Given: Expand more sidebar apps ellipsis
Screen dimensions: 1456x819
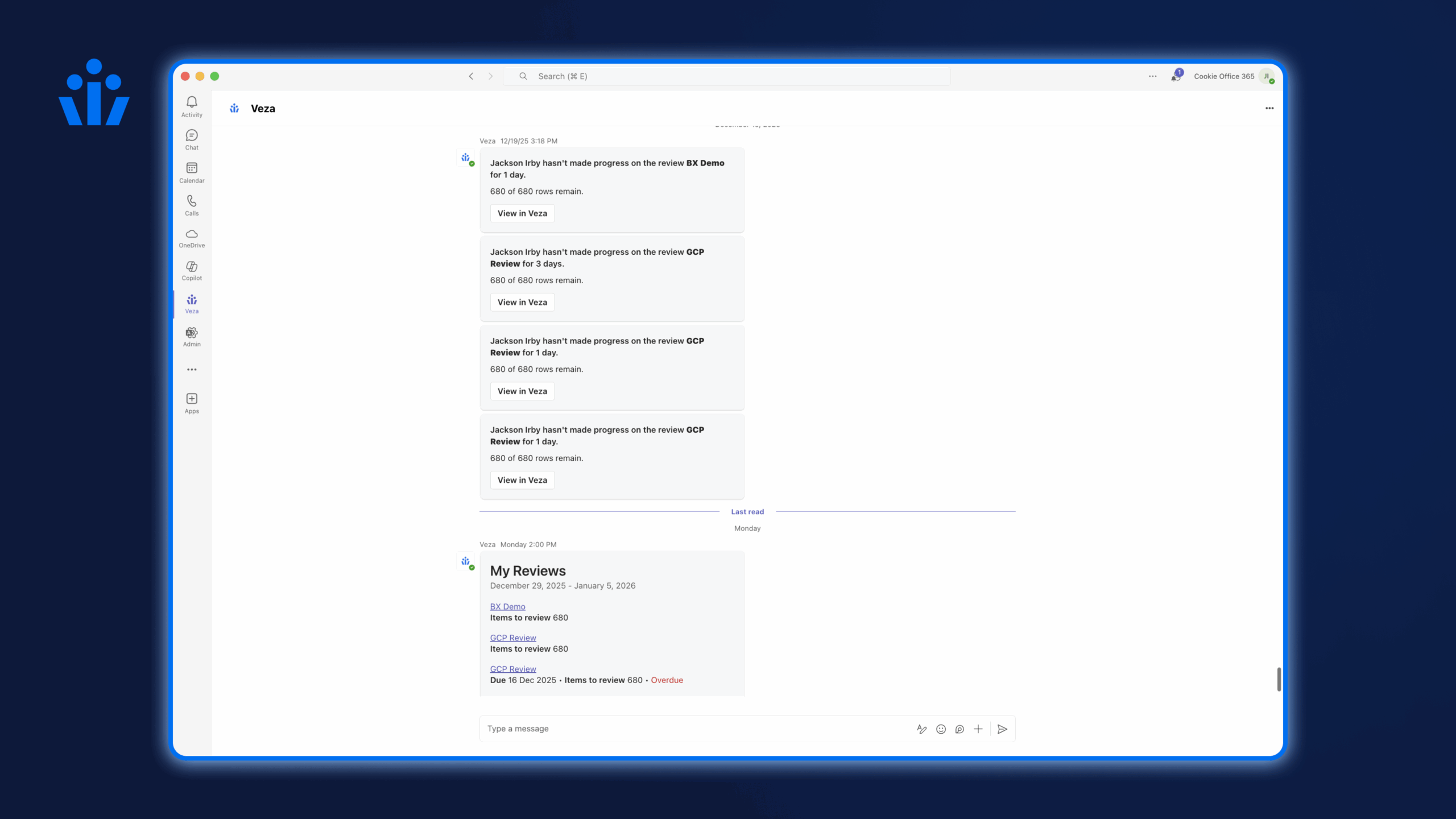Looking at the screenshot, I should [192, 370].
